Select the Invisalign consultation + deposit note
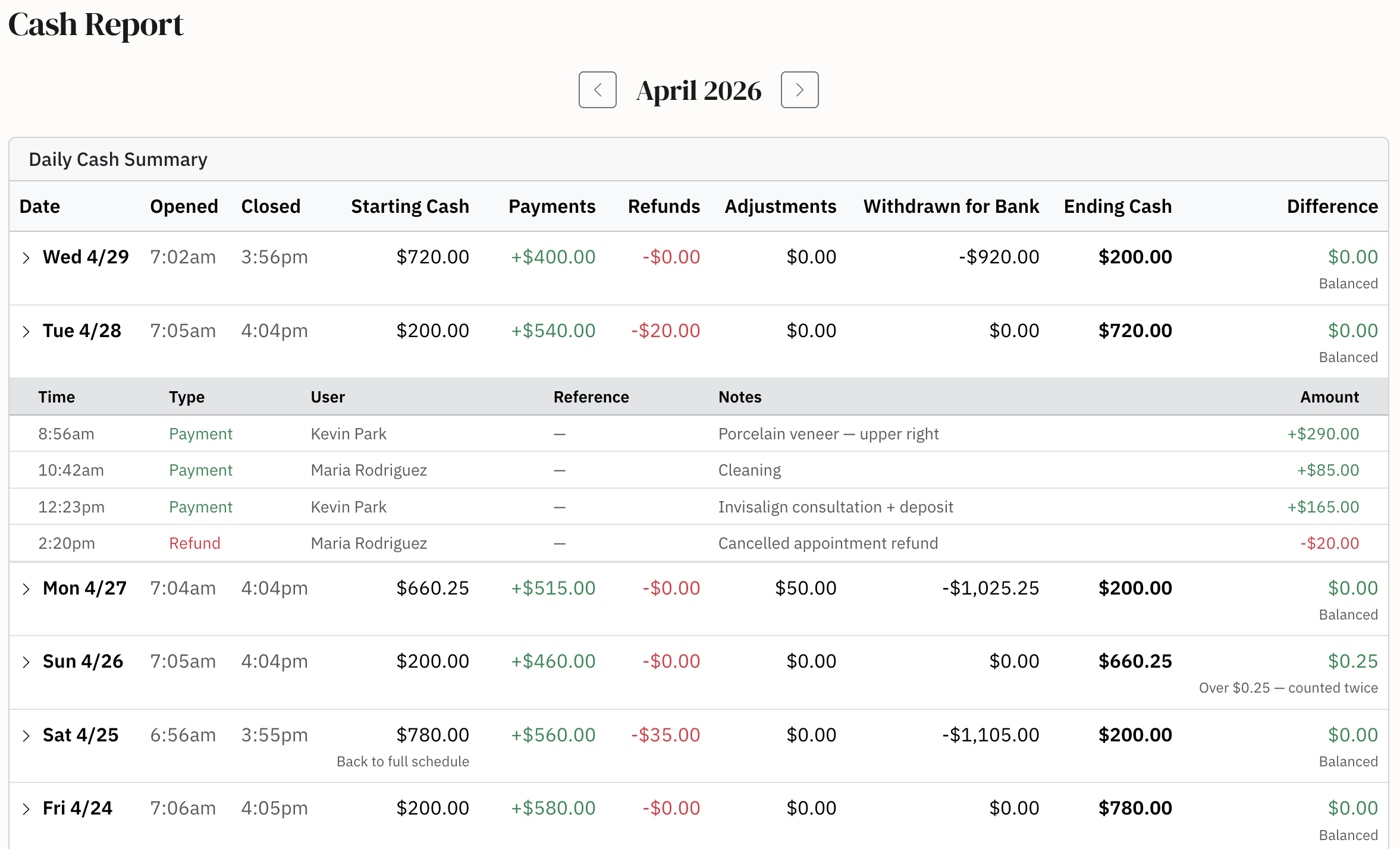The height and width of the screenshot is (849, 1400). coord(836,507)
